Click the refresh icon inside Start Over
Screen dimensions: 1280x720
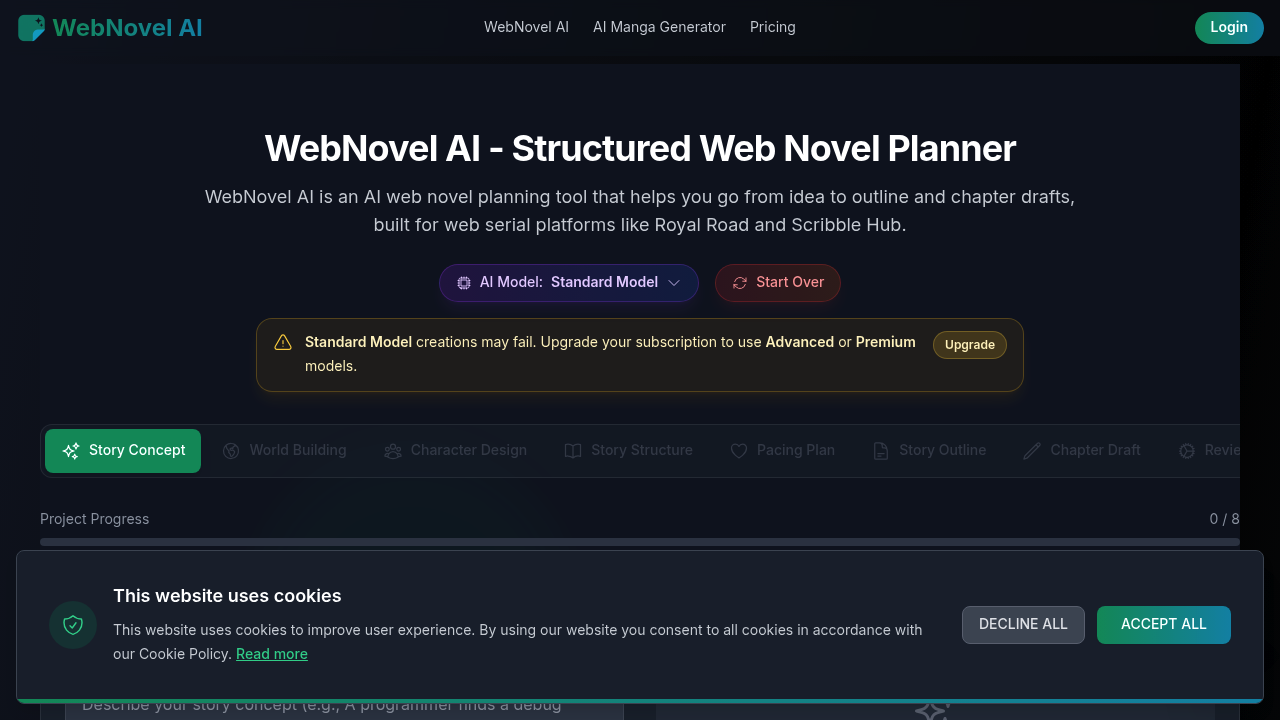pyautogui.click(x=740, y=283)
